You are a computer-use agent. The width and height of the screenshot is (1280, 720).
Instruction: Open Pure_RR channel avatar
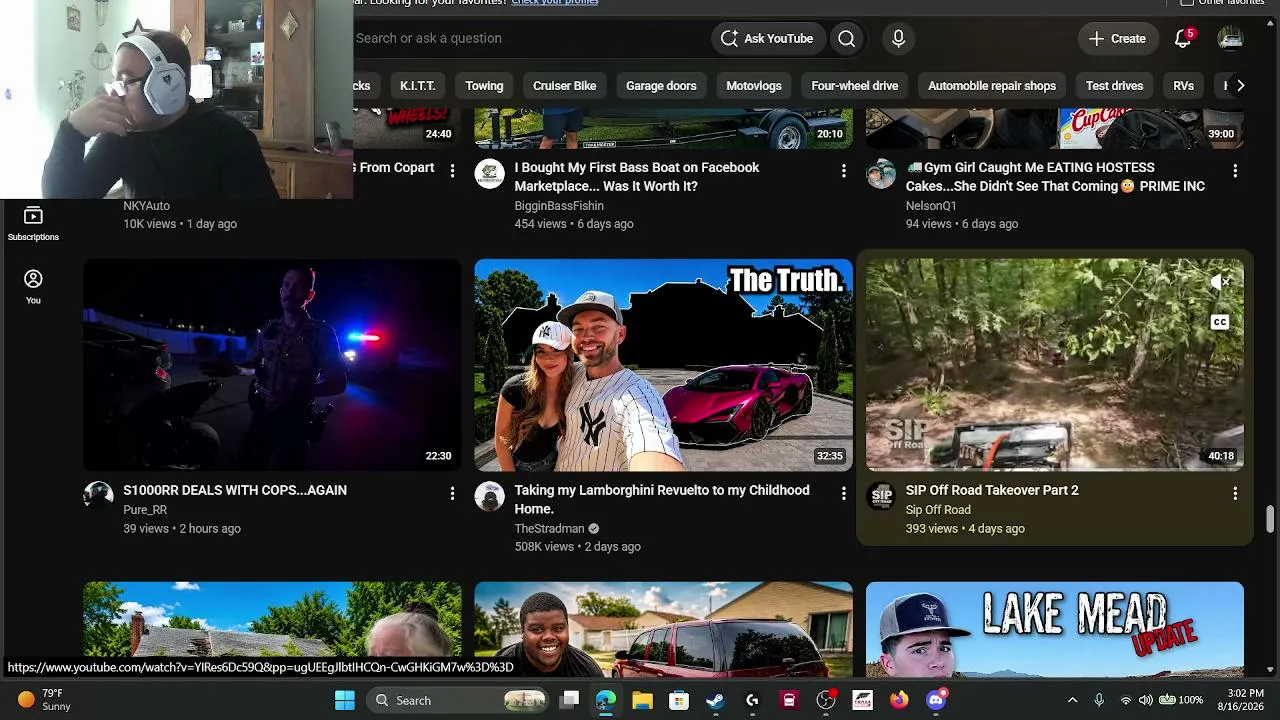click(98, 496)
